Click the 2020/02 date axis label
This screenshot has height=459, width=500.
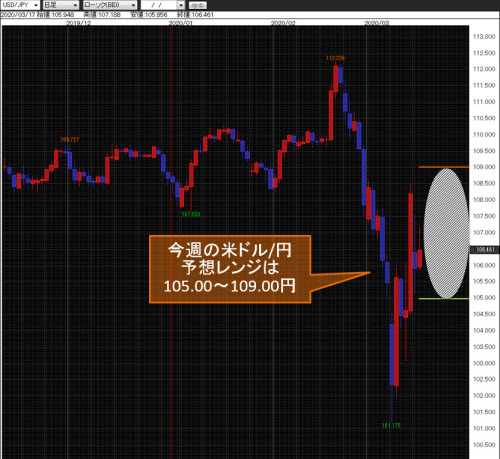283,23
